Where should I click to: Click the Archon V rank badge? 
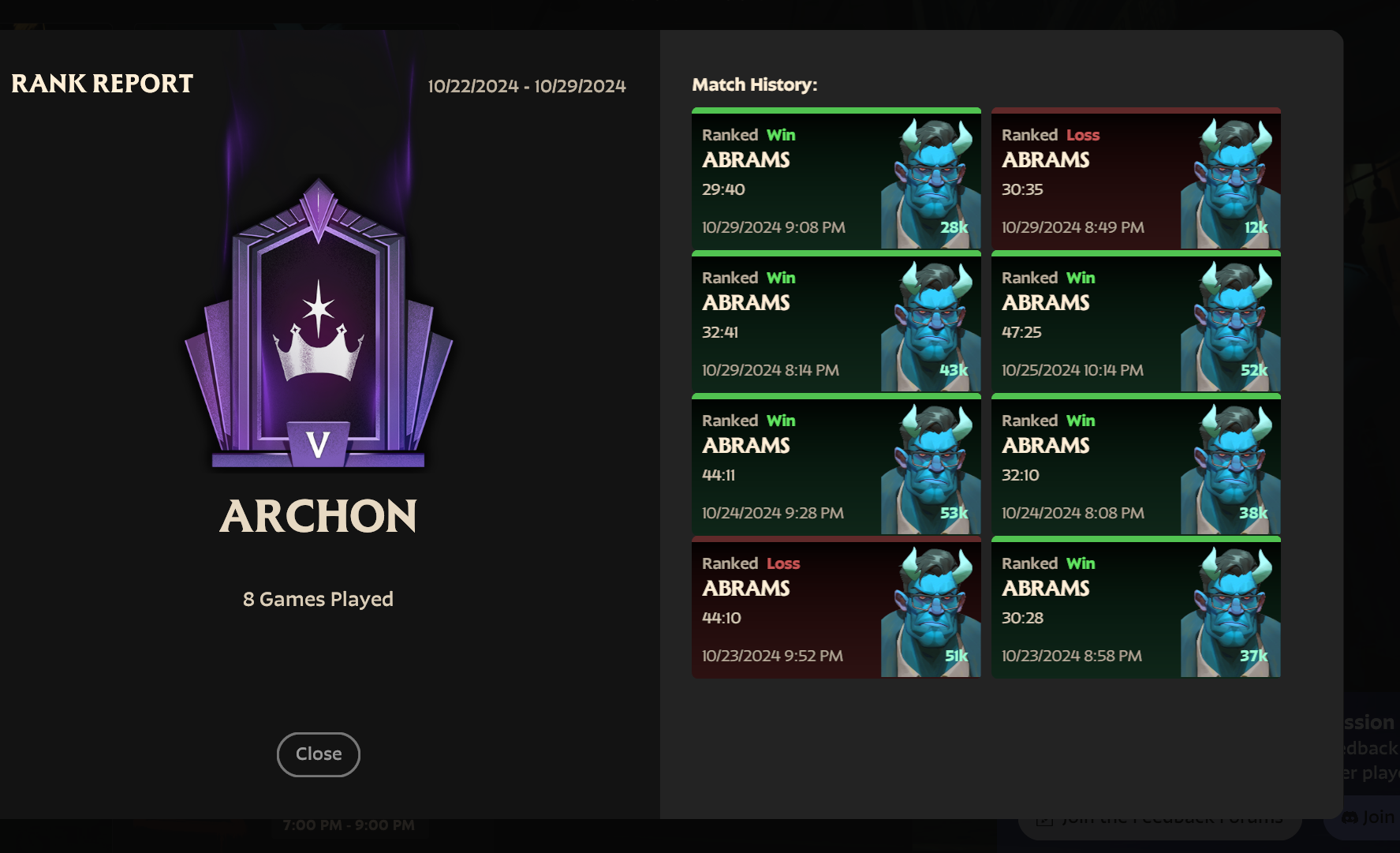click(319, 324)
